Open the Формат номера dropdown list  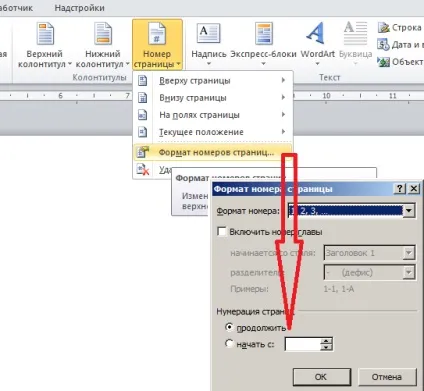pos(409,211)
